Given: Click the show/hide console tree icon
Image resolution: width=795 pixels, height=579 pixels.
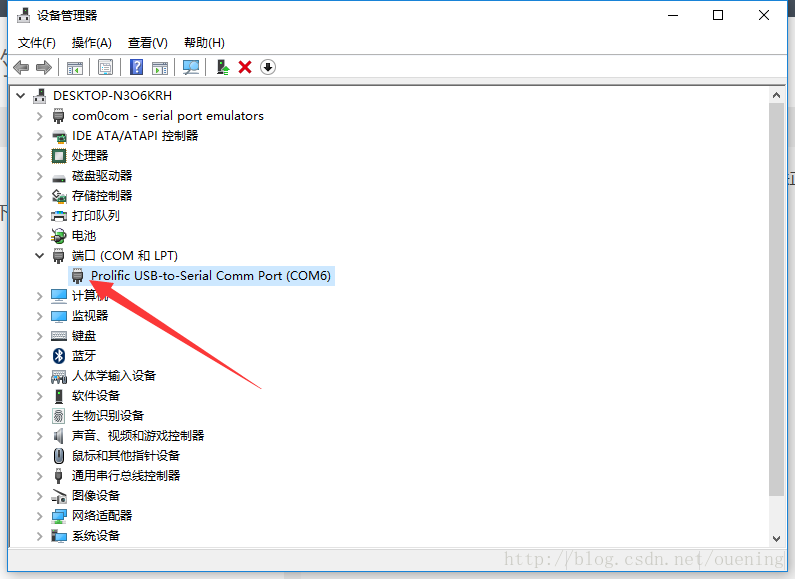Looking at the screenshot, I should [x=75, y=67].
